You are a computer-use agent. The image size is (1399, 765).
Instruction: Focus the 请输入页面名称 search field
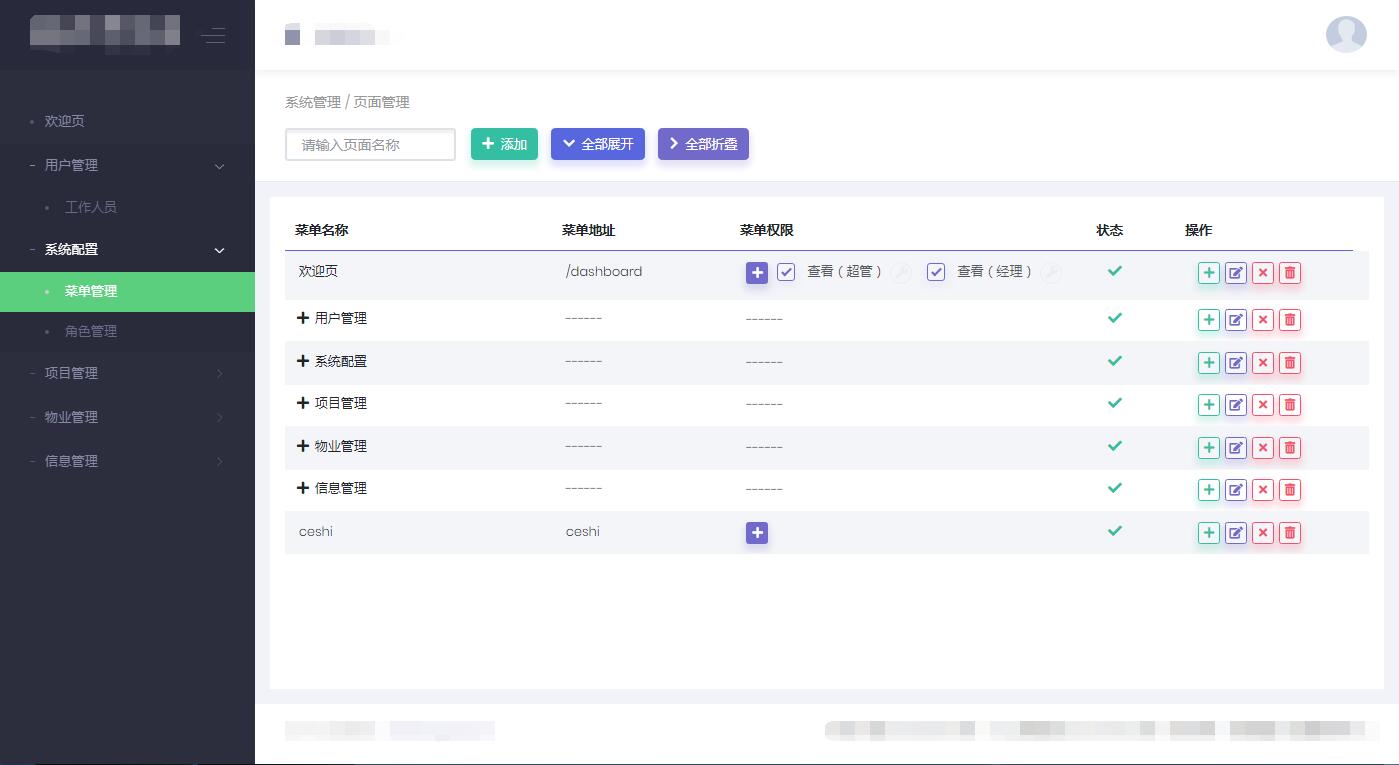pos(370,144)
